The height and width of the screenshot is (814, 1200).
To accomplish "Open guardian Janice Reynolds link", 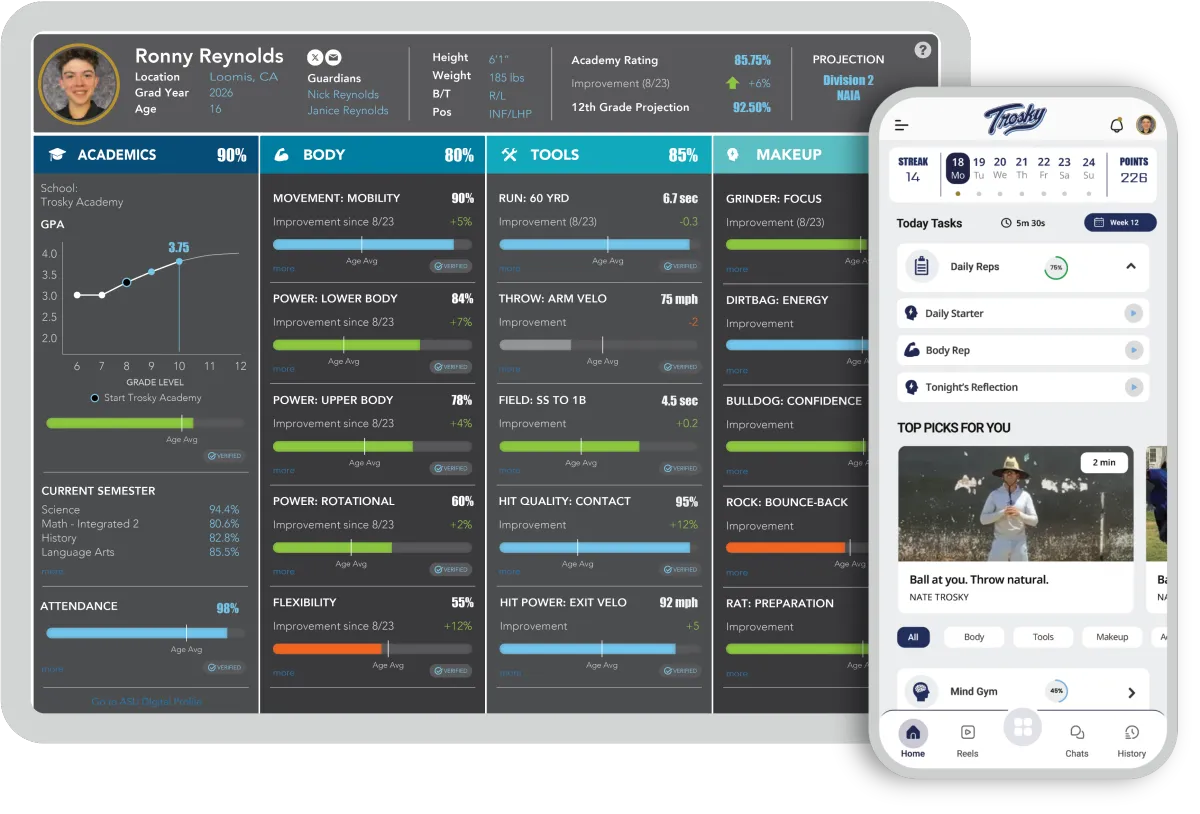I will pos(348,111).
